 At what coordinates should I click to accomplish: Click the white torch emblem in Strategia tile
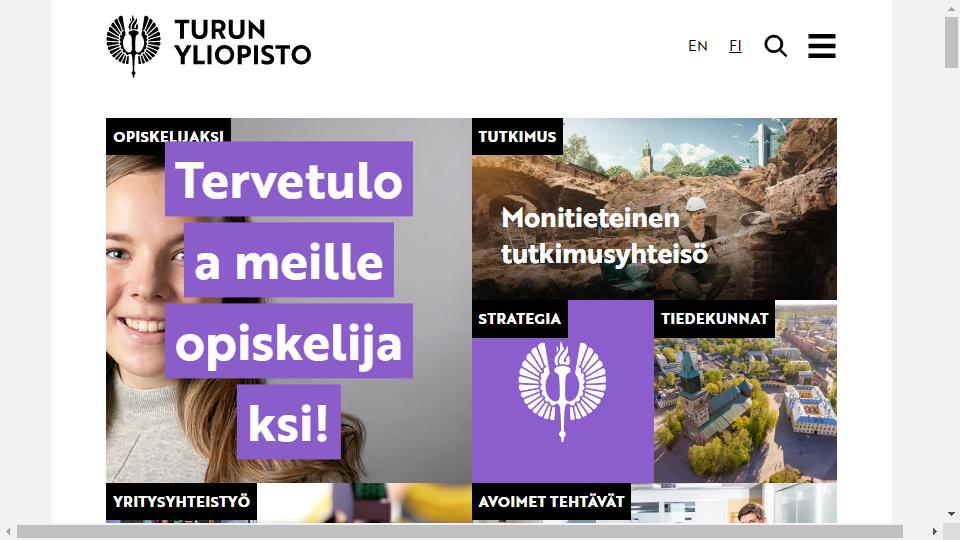point(562,391)
